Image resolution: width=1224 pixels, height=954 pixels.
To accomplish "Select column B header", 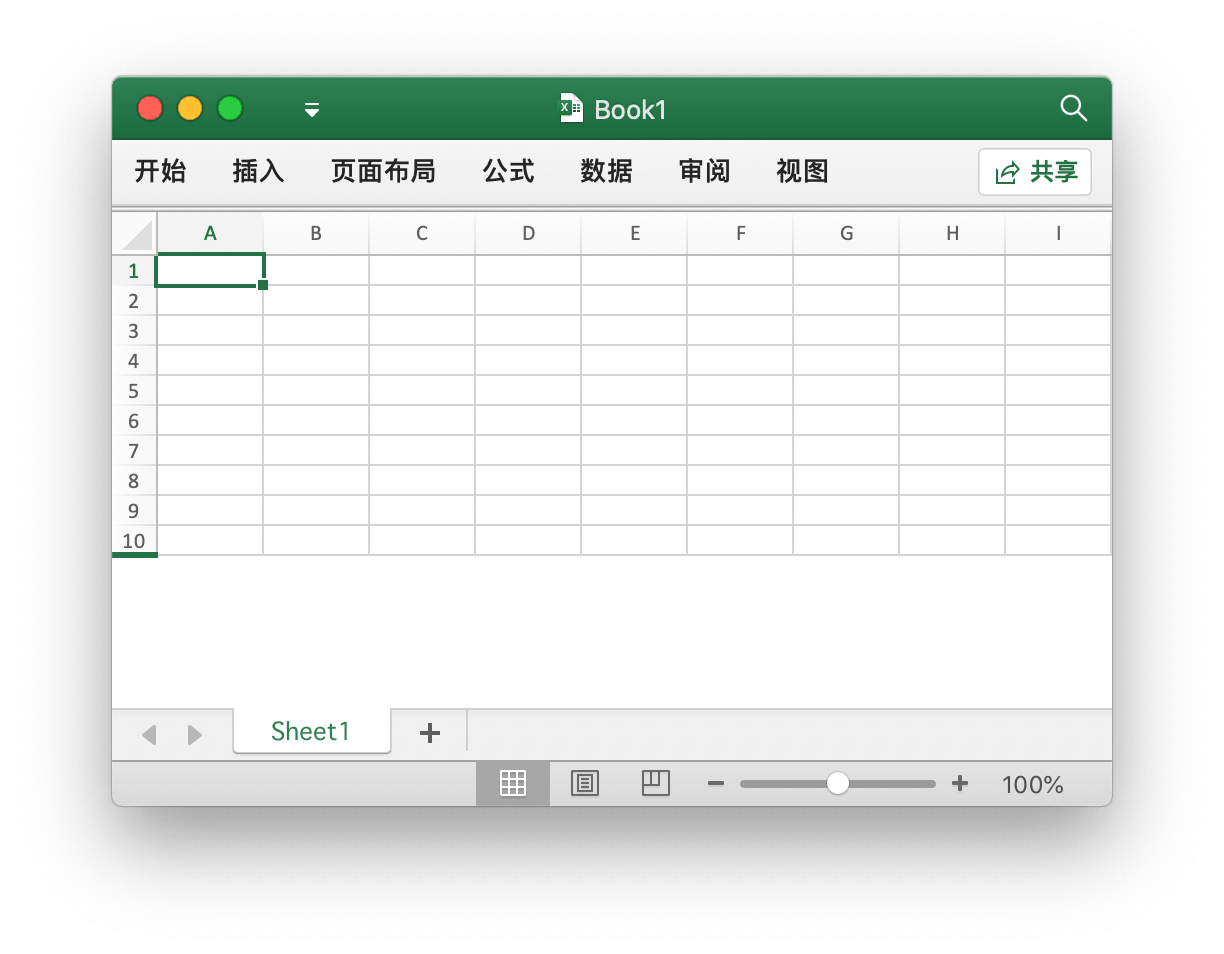I will [316, 233].
